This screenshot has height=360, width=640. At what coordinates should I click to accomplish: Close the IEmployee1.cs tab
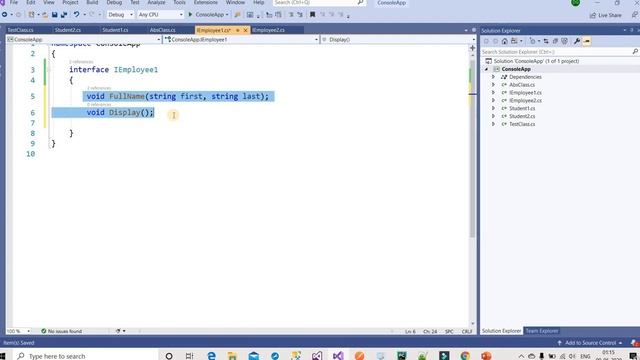(x=245, y=30)
